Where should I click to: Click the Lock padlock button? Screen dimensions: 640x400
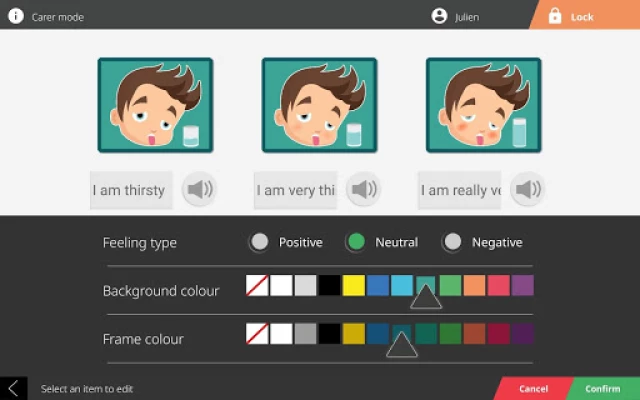pyautogui.click(x=555, y=16)
